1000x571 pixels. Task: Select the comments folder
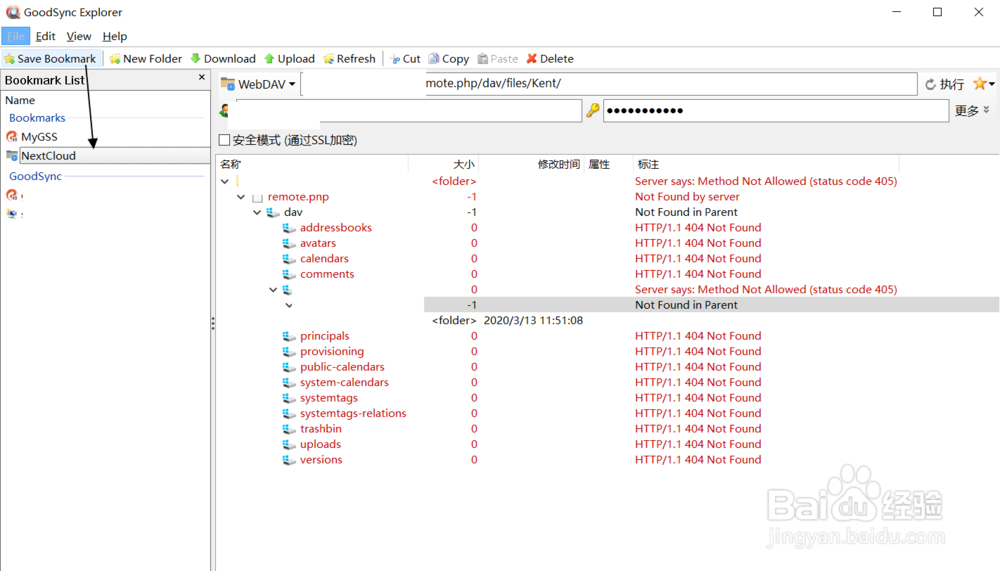coord(327,274)
